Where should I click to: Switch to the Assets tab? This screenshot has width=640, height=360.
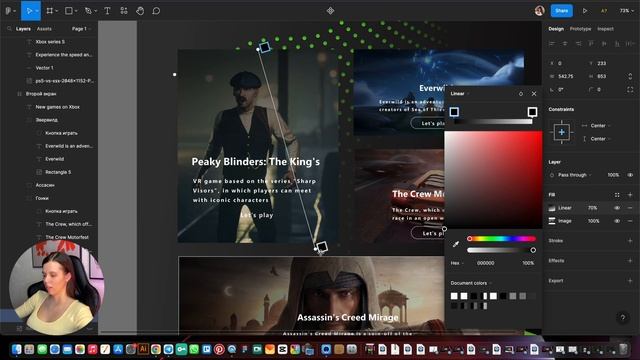pos(44,29)
